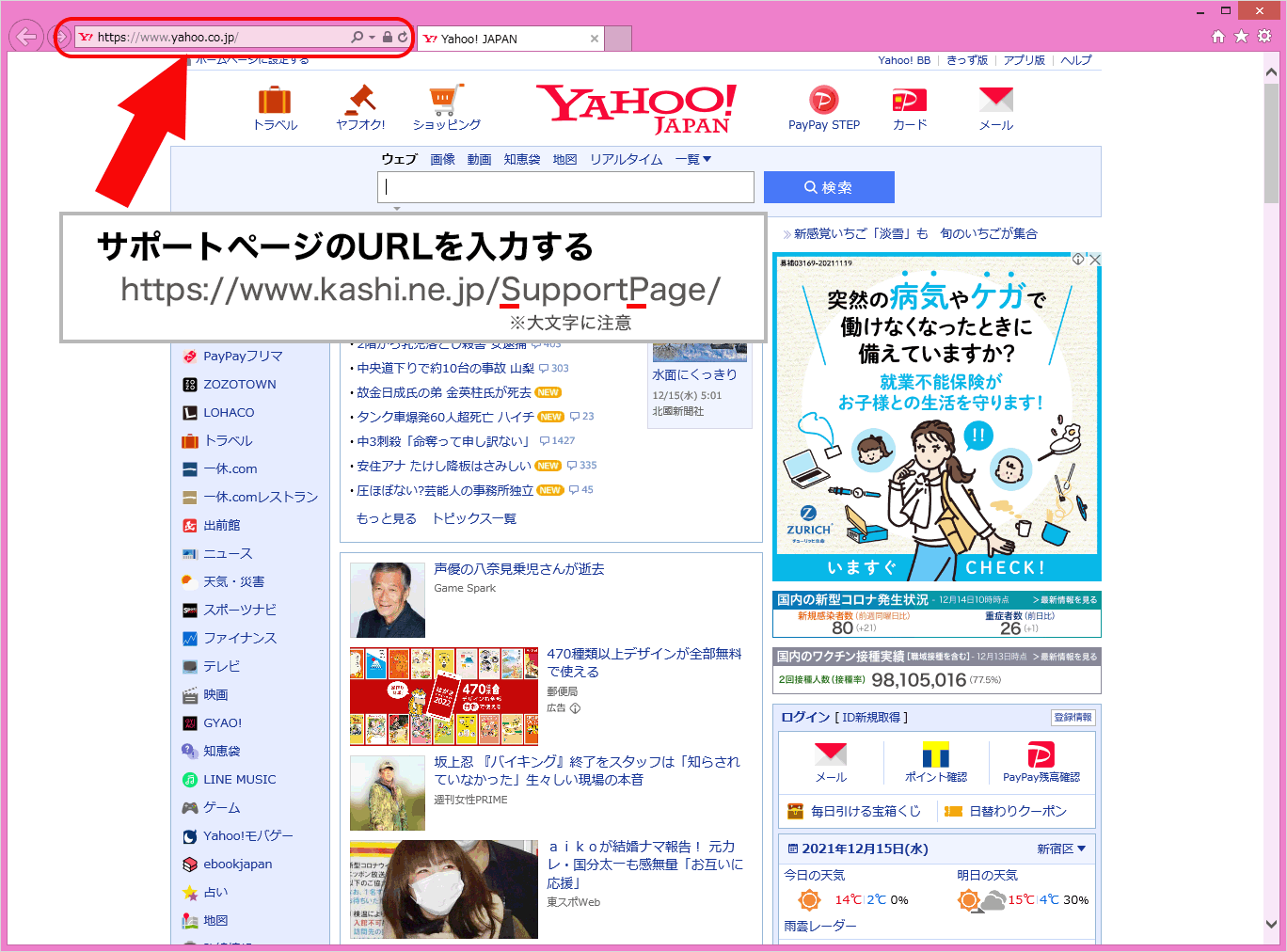Open 一休.com in sidebar

230,468
